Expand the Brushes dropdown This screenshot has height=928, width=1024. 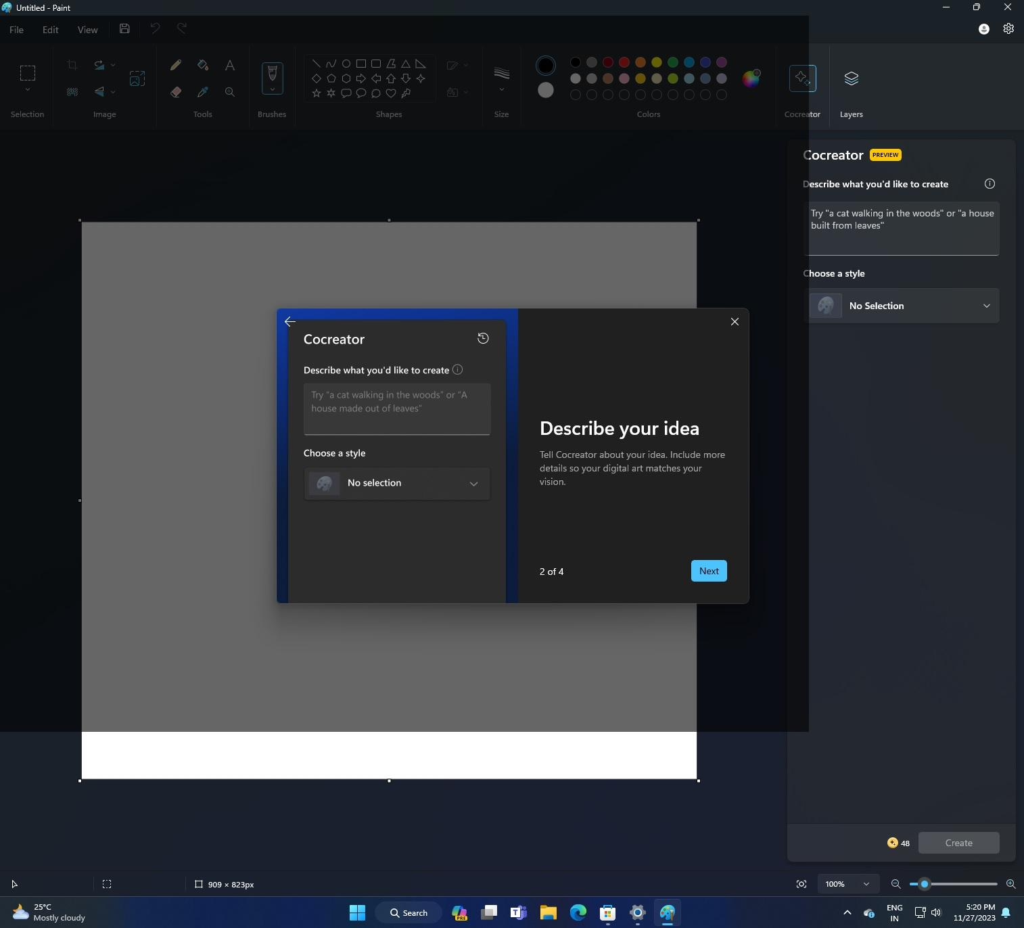tap(272, 91)
